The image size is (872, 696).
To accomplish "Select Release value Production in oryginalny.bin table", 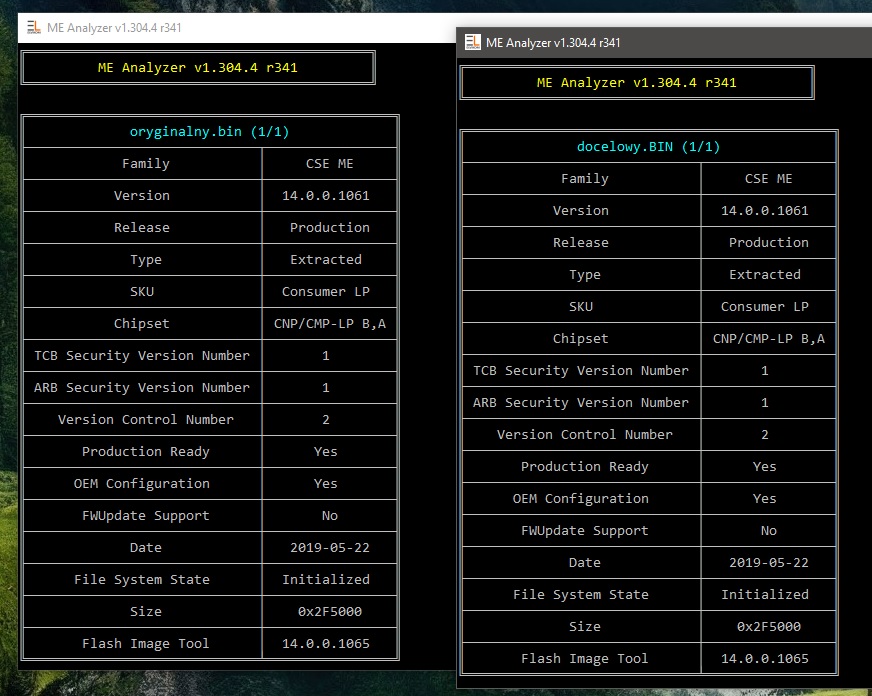I will 329,227.
